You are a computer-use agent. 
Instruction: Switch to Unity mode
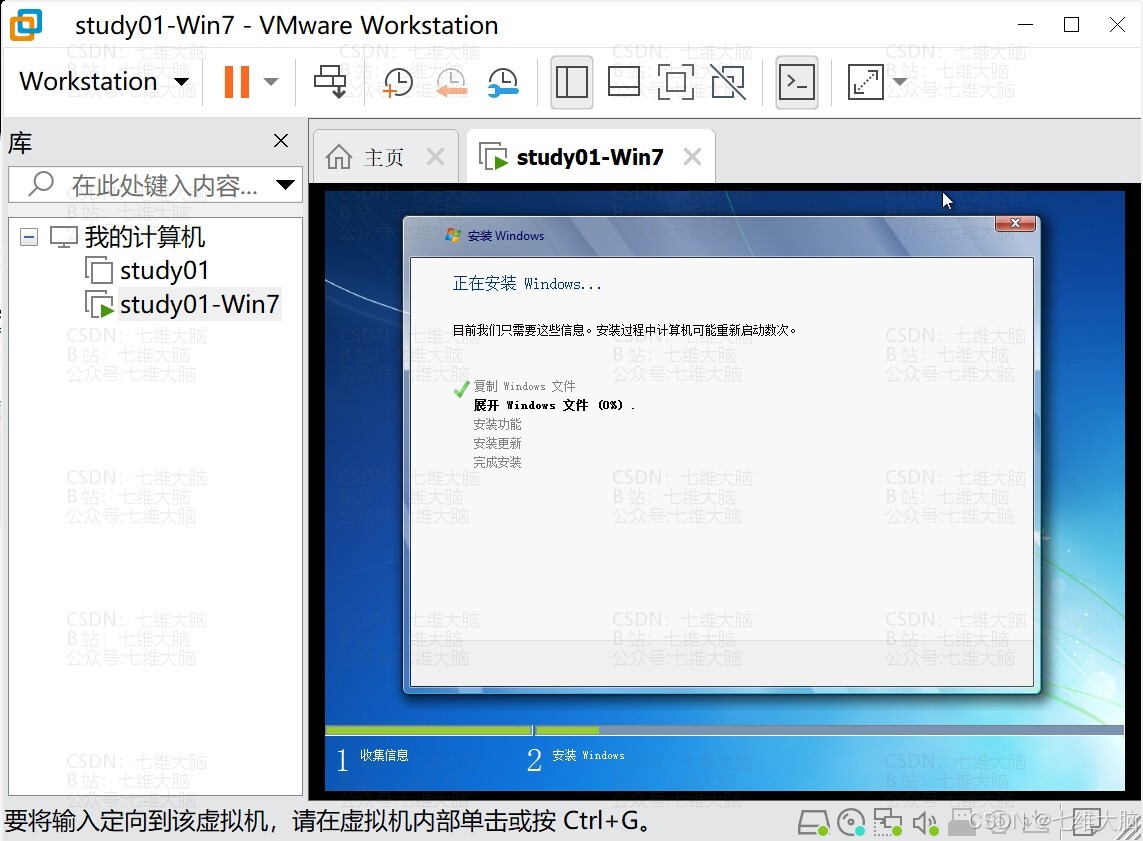[728, 82]
